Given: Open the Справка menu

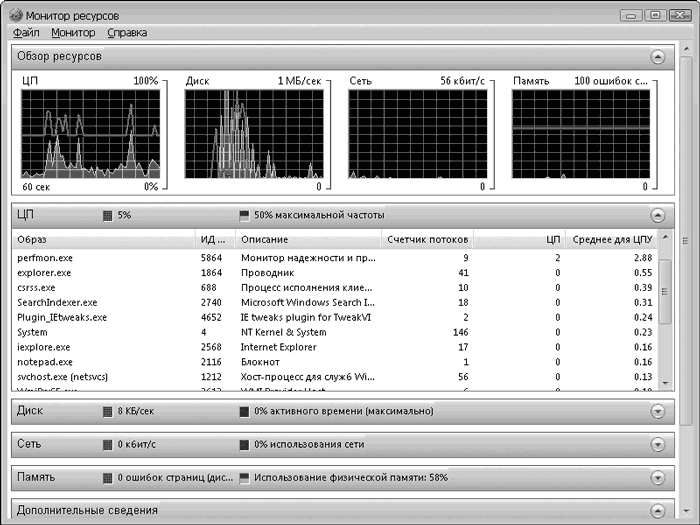Looking at the screenshot, I should (x=126, y=33).
